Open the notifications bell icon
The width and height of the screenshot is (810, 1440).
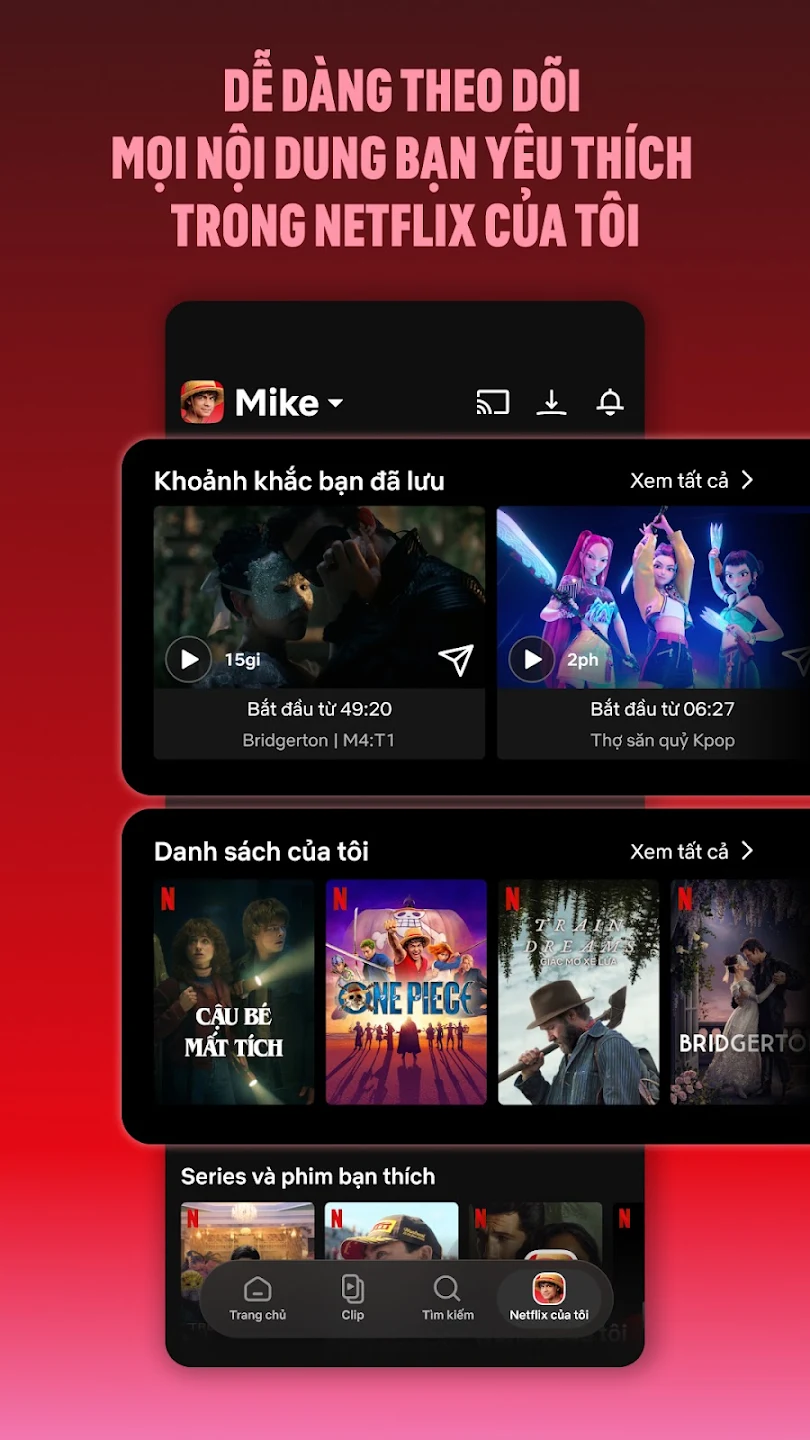(610, 402)
